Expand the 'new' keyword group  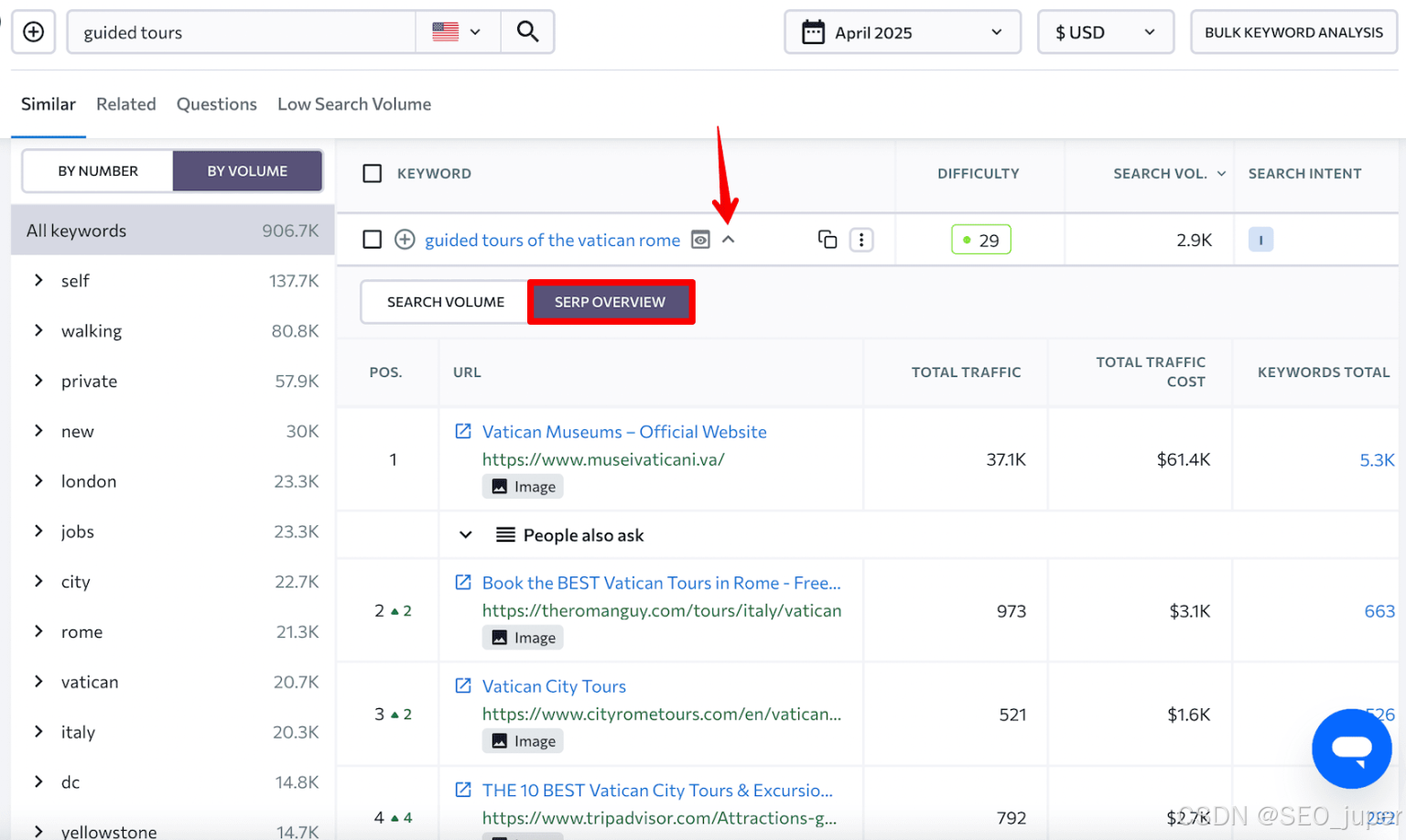[x=38, y=430]
